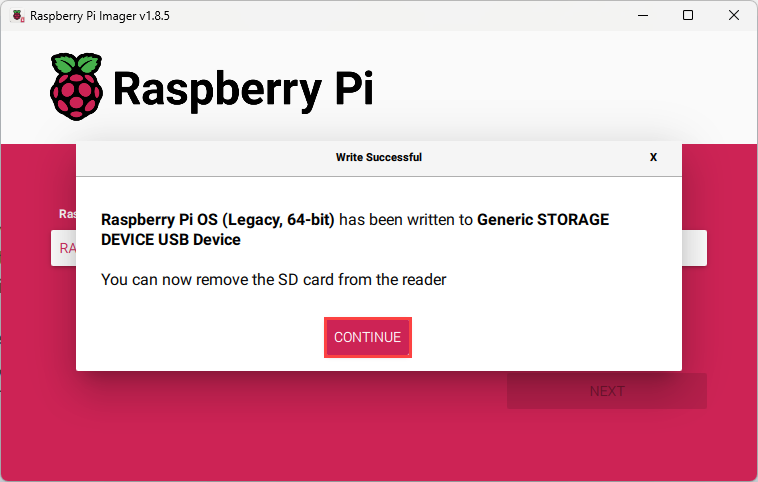Click the word Pi in the banner
Viewport: 758px width, 482px height.
click(x=352, y=88)
